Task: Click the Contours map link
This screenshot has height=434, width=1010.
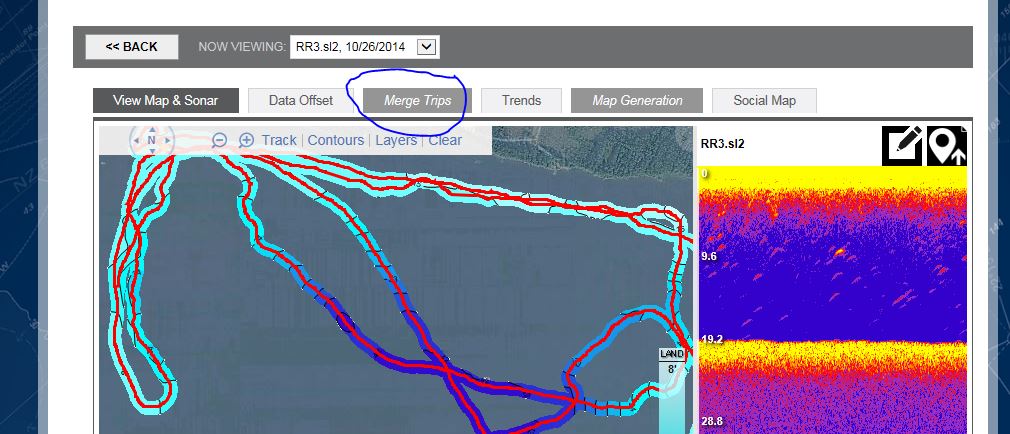Action: point(336,141)
